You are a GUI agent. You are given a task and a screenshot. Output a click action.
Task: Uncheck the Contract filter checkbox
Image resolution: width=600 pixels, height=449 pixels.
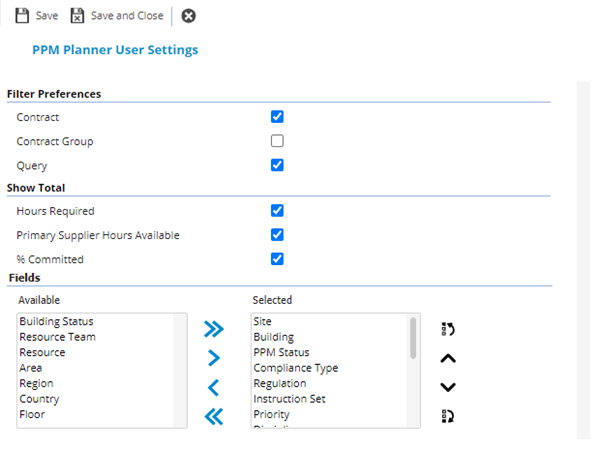tap(277, 117)
